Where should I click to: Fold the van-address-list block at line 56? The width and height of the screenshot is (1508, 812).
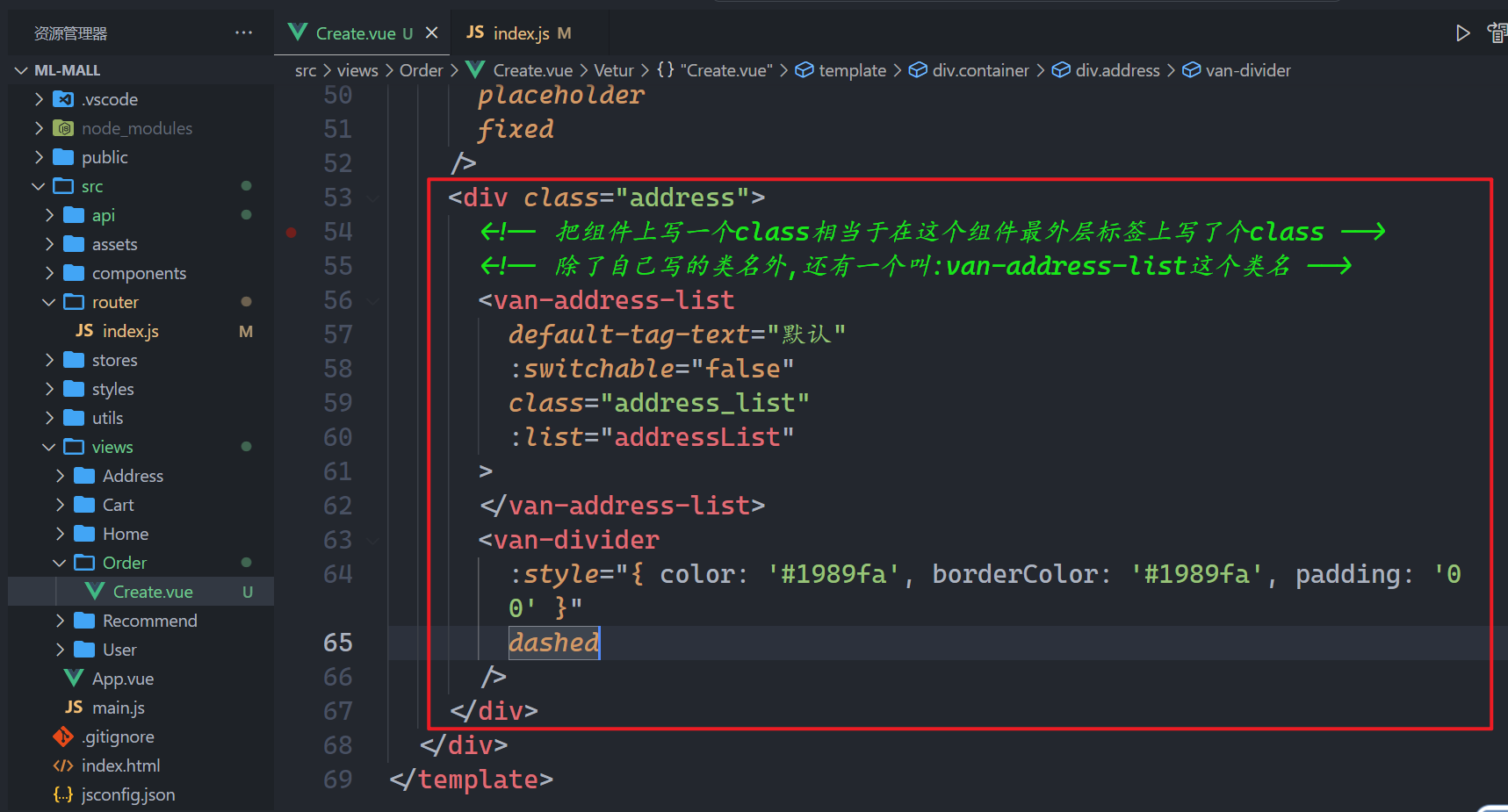374,301
